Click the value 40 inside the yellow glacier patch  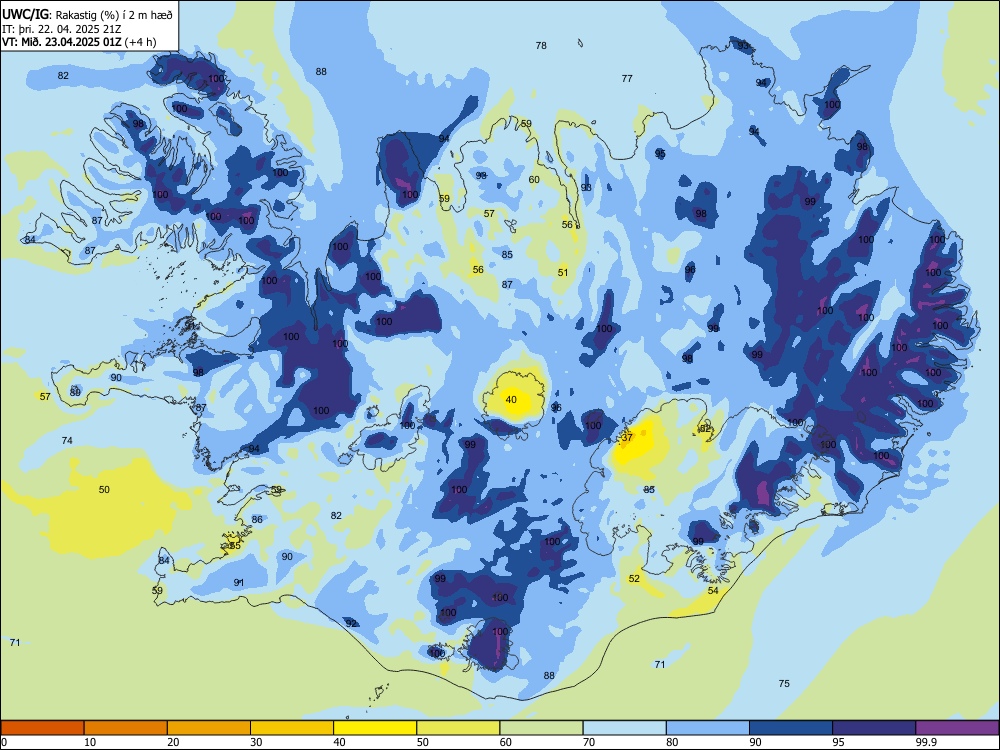point(511,400)
